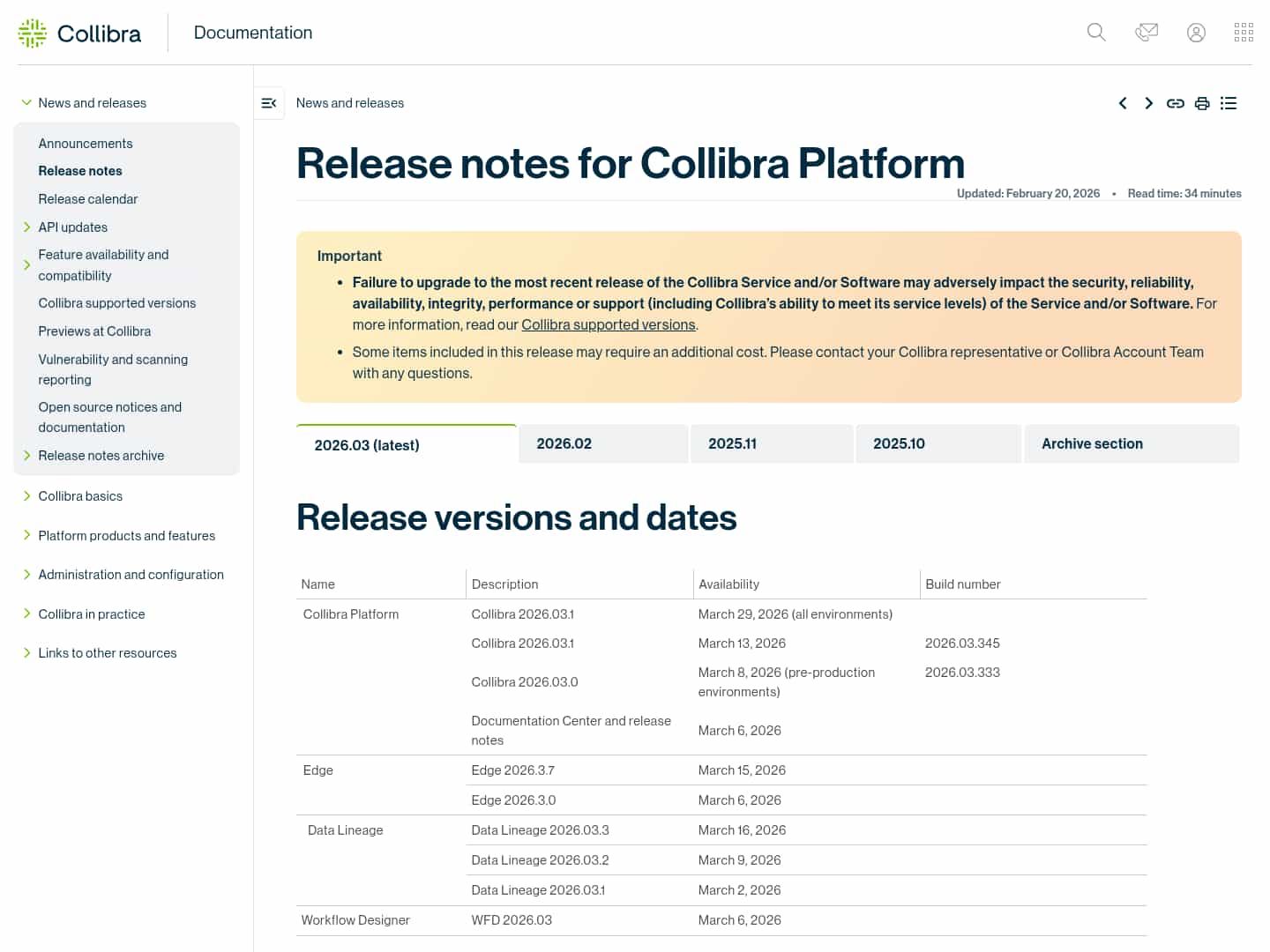Expand API updates in sidebar

26,227
